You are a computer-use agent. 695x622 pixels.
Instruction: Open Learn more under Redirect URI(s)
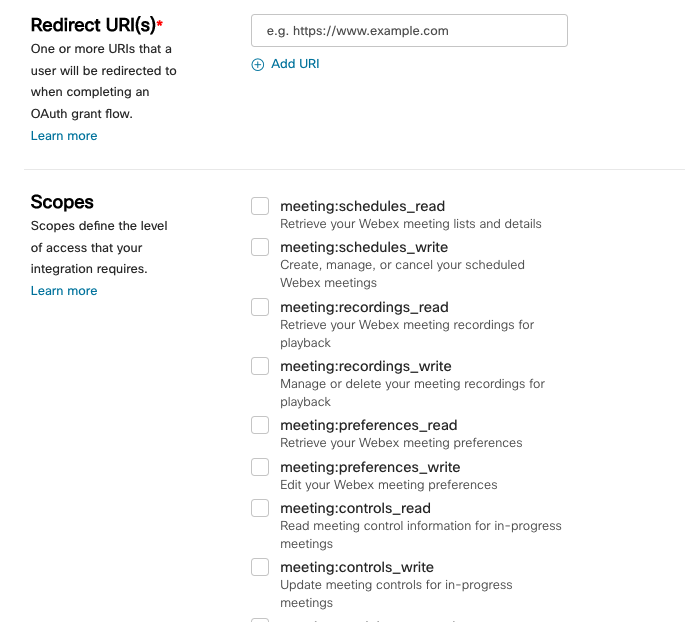tap(64, 136)
